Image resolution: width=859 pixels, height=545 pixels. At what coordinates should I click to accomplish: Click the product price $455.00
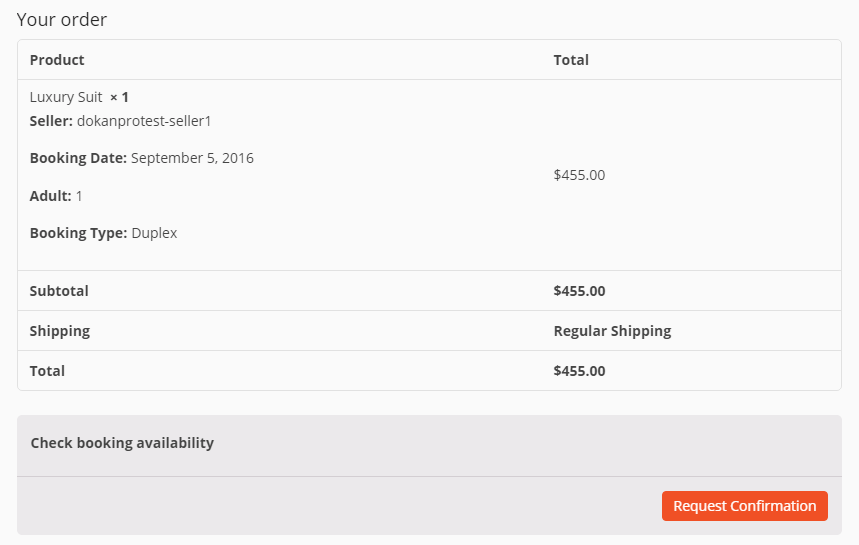[579, 175]
